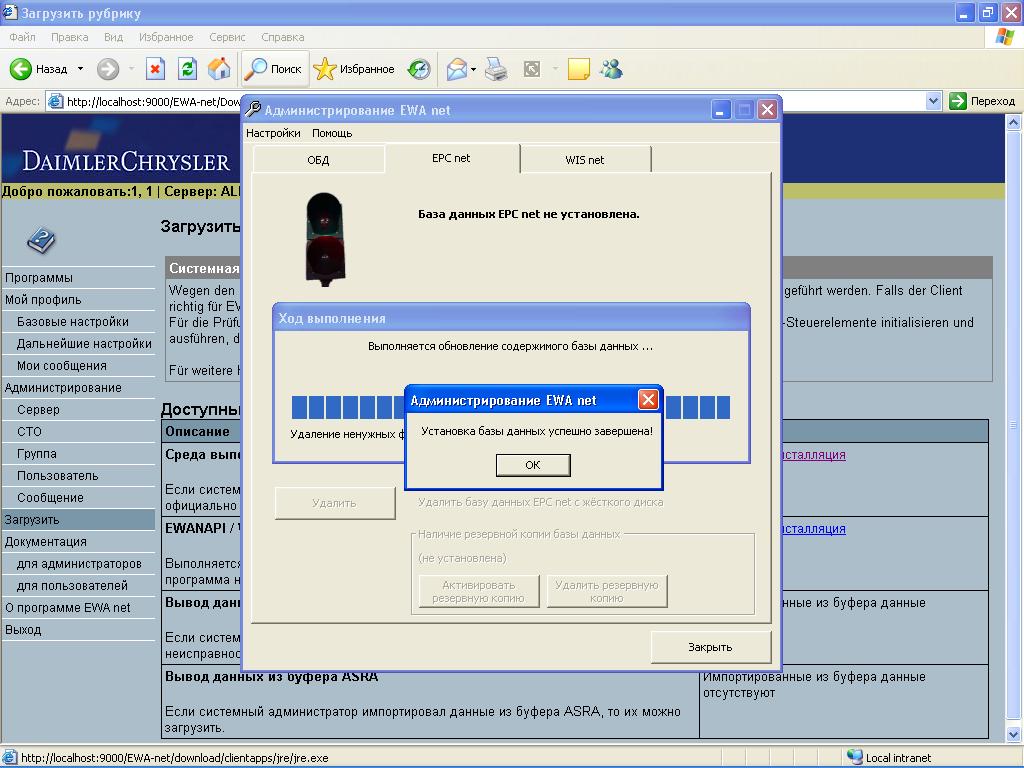Open Search (Поиск) in browser toolbar
The width and height of the screenshot is (1024, 768).
pyautogui.click(x=274, y=69)
